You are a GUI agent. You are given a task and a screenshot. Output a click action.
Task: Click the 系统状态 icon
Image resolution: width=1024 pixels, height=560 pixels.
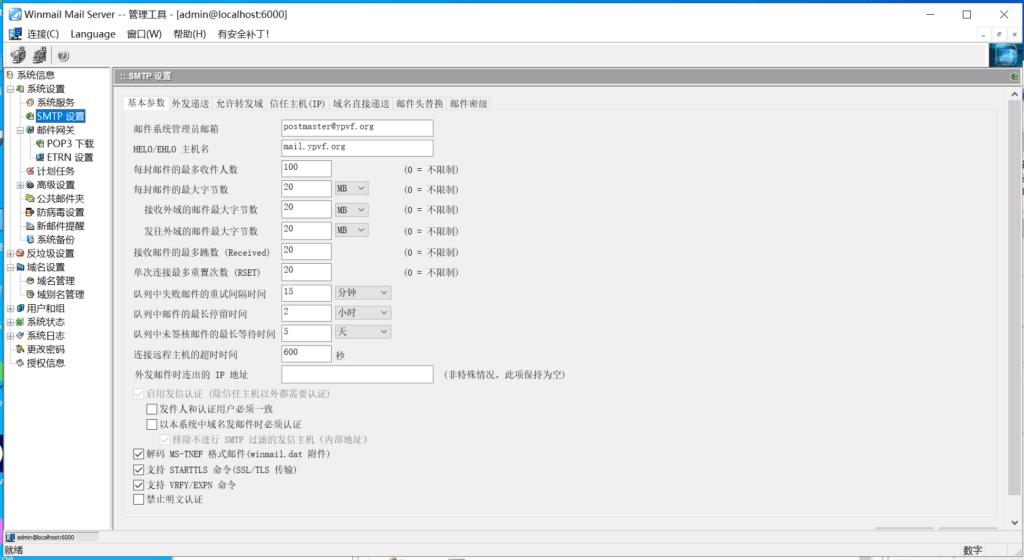(x=20, y=322)
